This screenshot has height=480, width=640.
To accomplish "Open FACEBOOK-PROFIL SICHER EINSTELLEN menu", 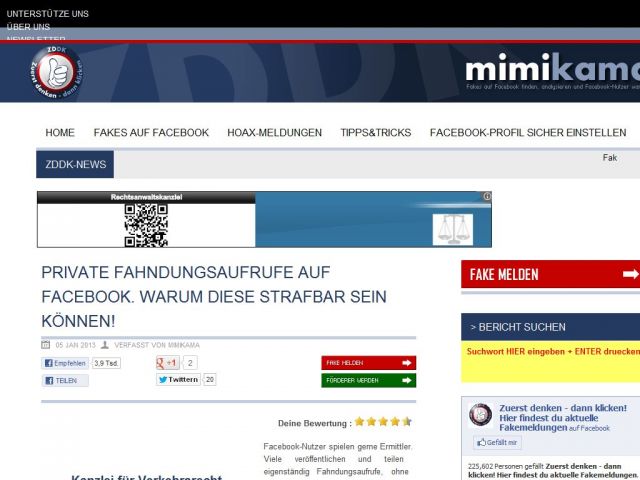I will click(x=528, y=133).
